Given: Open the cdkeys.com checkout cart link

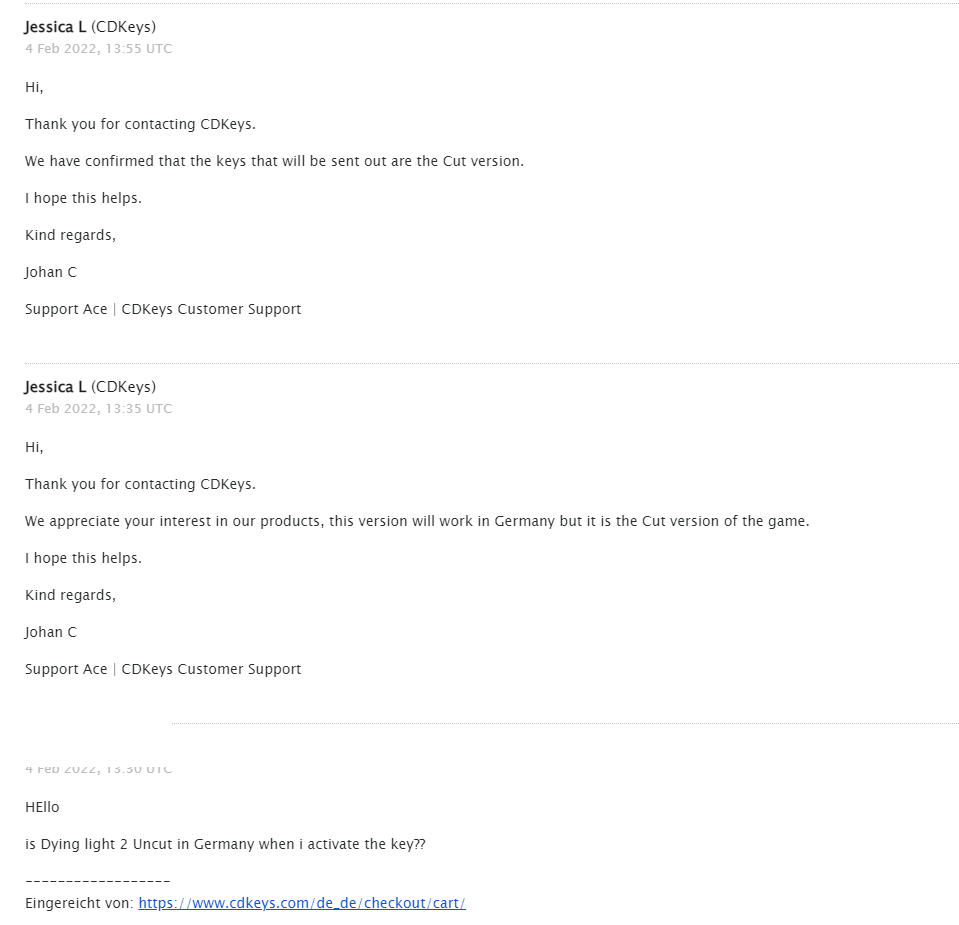Looking at the screenshot, I should click(x=301, y=903).
